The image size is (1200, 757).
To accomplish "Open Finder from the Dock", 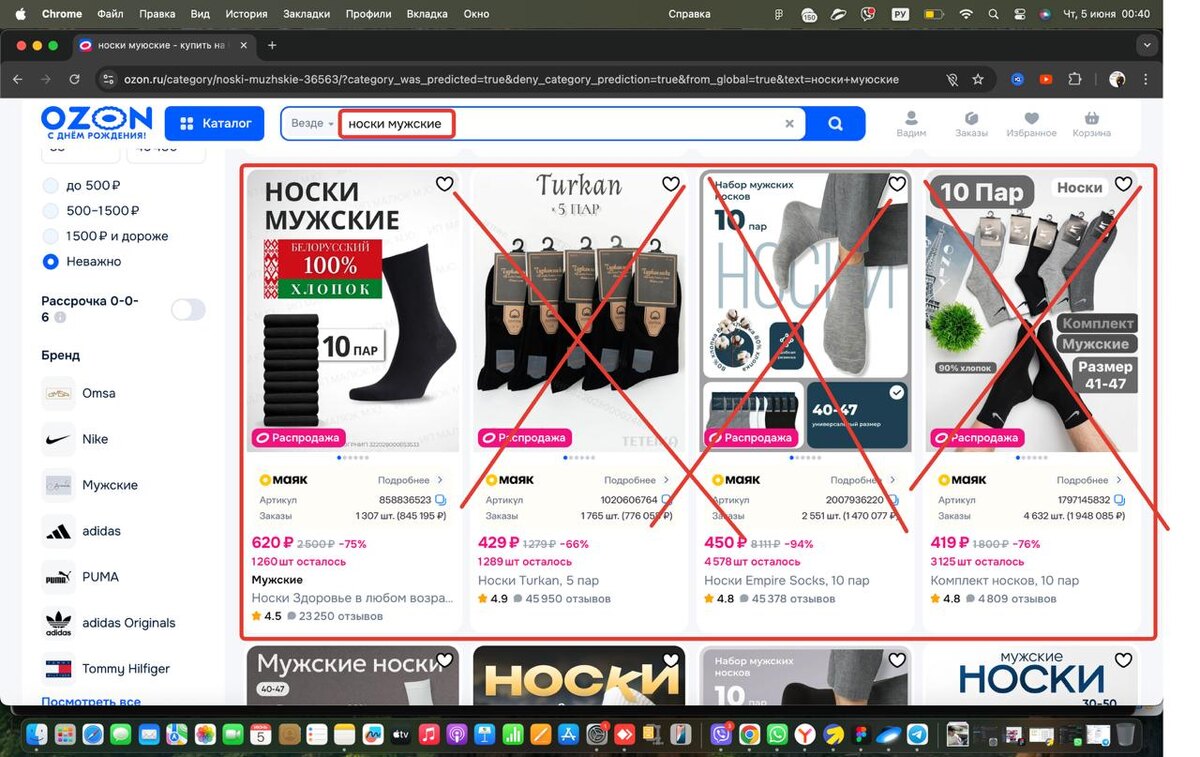I will [37, 735].
